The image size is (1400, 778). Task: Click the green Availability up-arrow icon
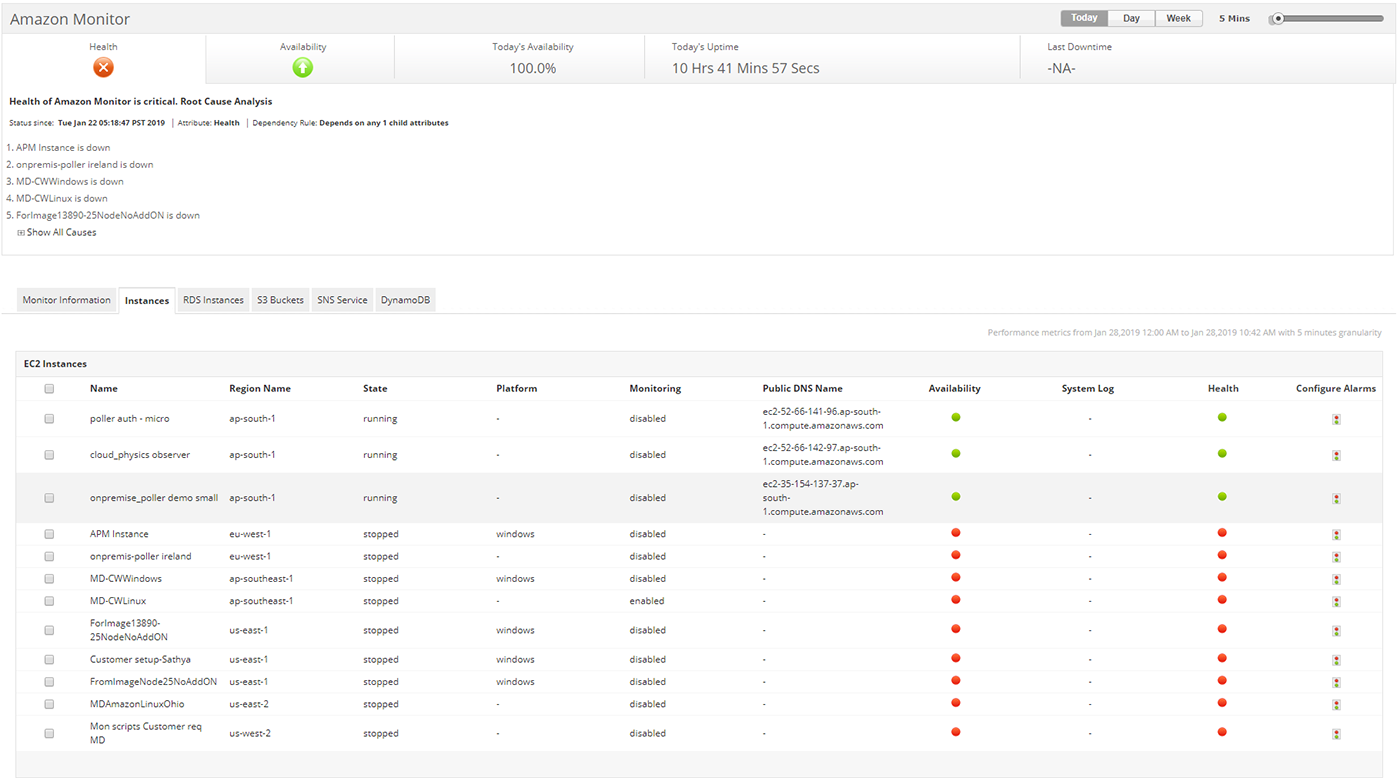[303, 67]
